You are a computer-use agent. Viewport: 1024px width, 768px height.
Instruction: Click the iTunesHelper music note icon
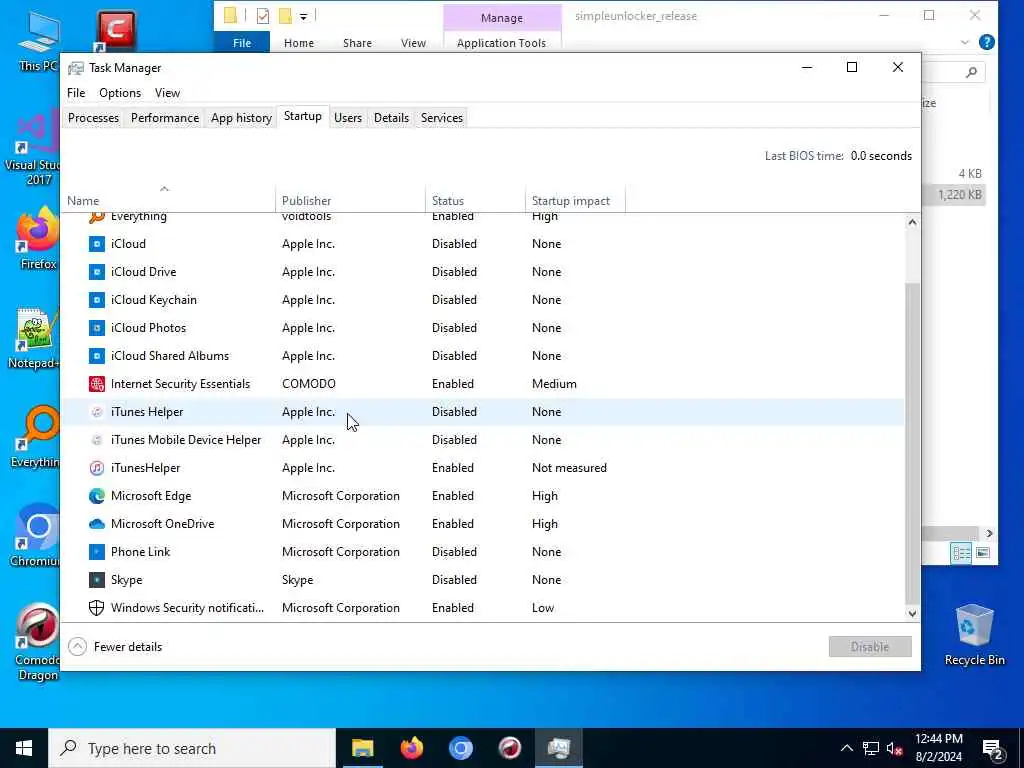coord(97,468)
